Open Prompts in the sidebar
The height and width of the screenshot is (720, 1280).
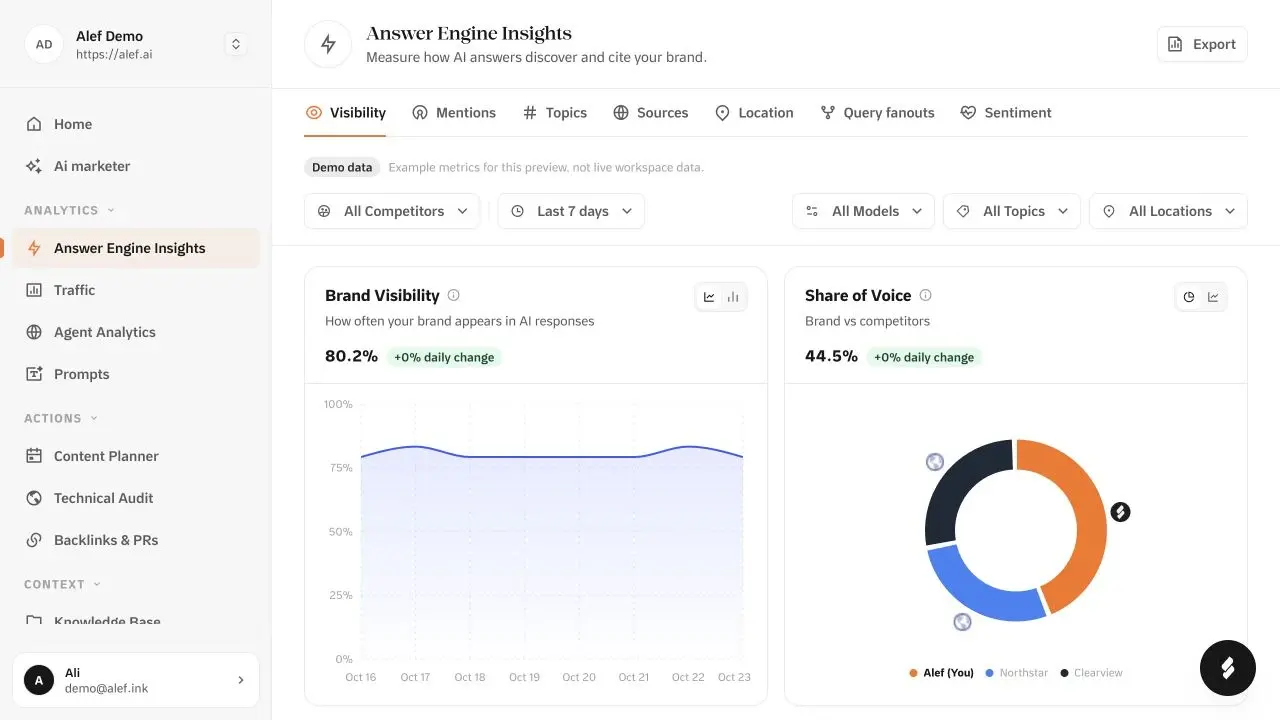pos(135,374)
